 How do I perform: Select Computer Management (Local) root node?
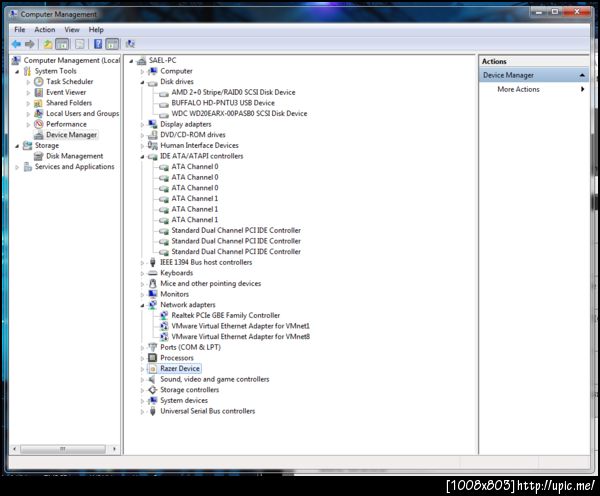(x=72, y=60)
